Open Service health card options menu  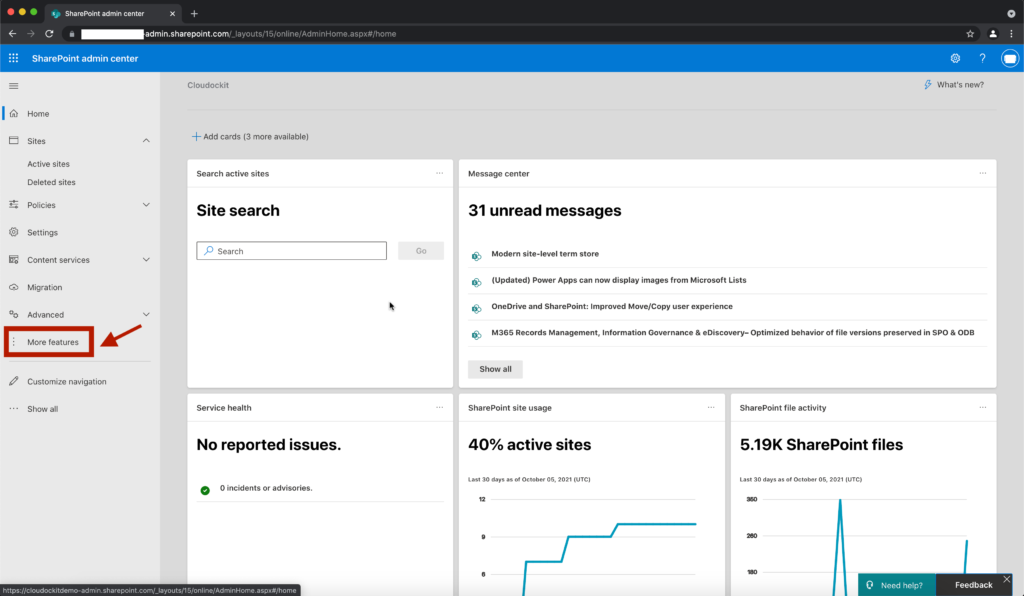(x=440, y=407)
